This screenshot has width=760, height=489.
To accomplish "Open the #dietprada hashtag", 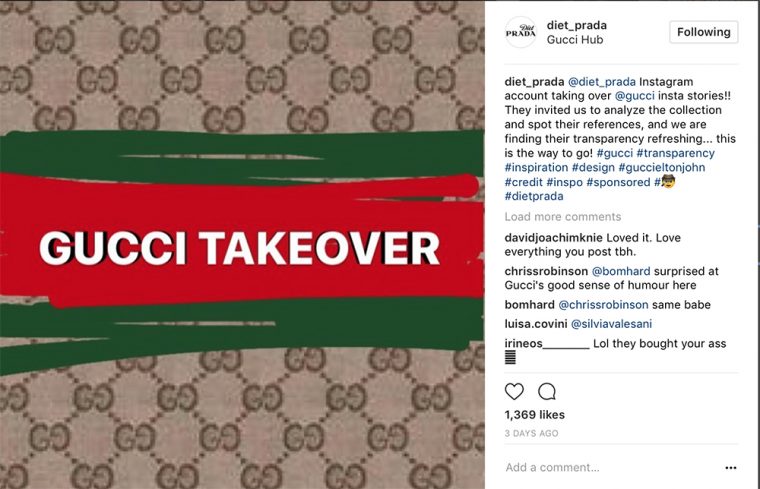I will [534, 196].
